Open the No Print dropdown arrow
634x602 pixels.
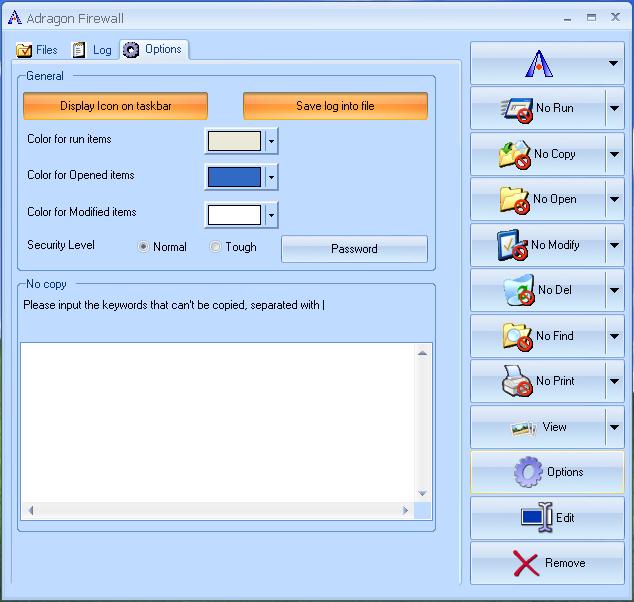(614, 381)
